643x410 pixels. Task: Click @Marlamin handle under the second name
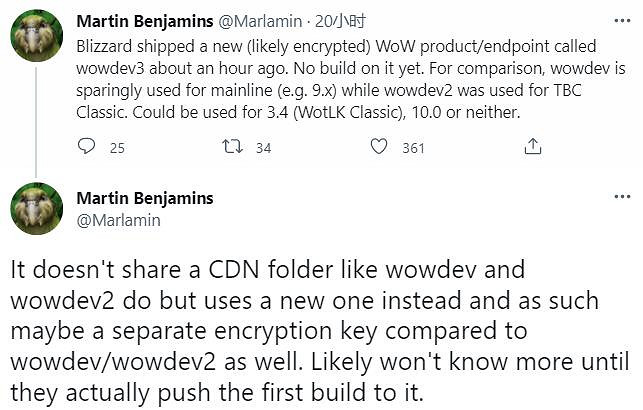(x=118, y=220)
